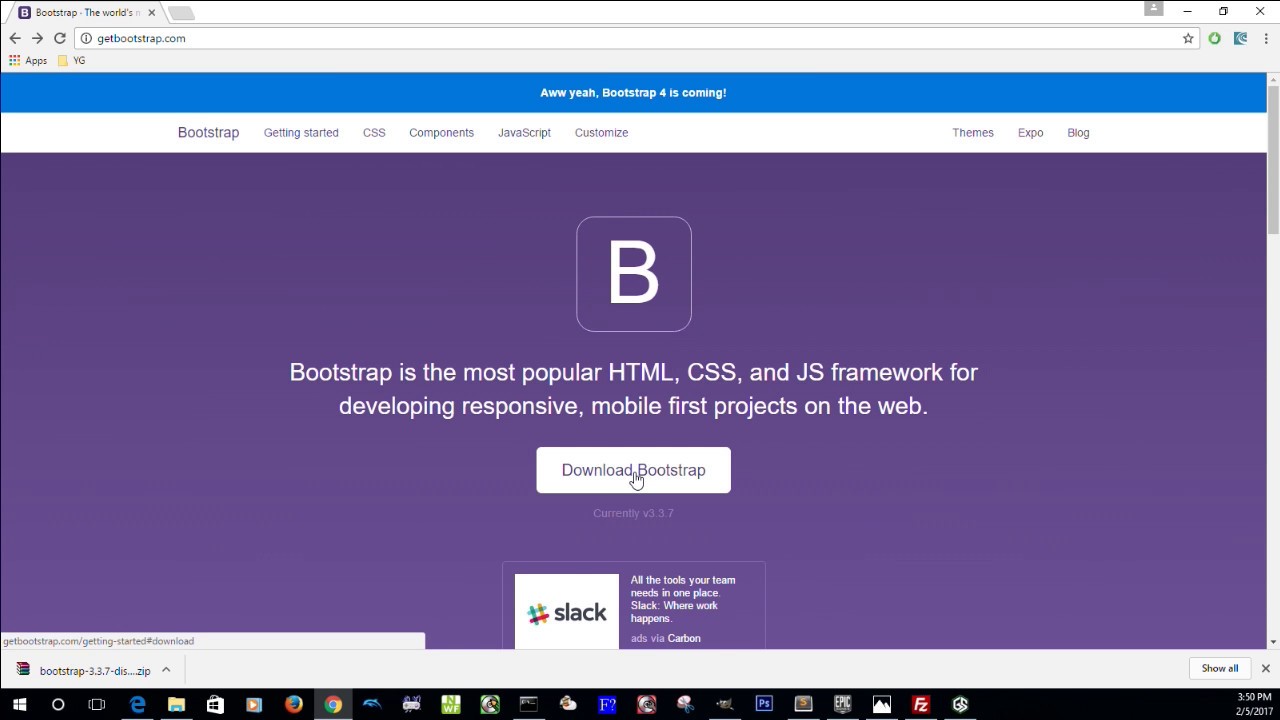Open the CSS nav item
Screen dimensions: 1280x720
click(x=374, y=132)
